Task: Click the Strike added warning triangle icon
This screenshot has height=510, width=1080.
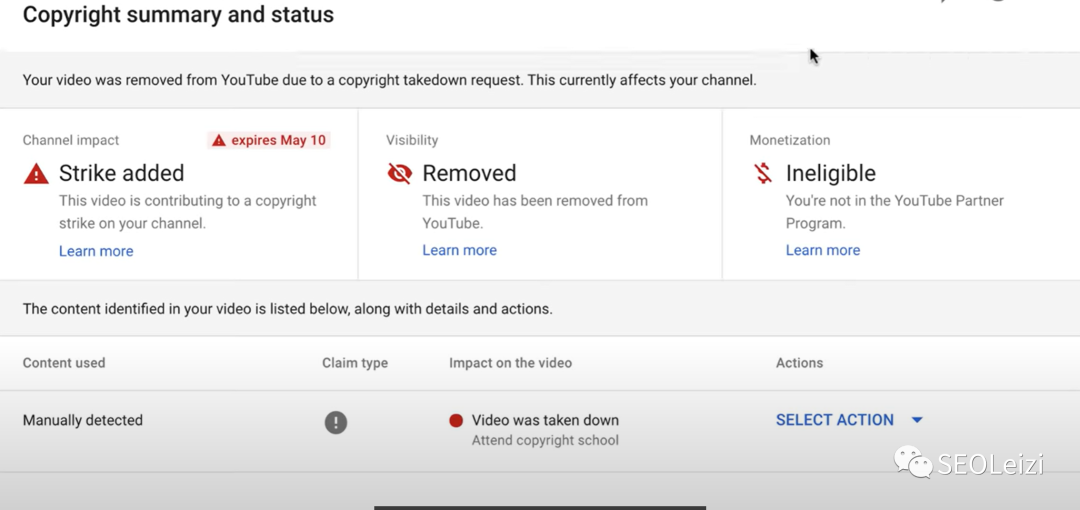Action: [x=36, y=174]
